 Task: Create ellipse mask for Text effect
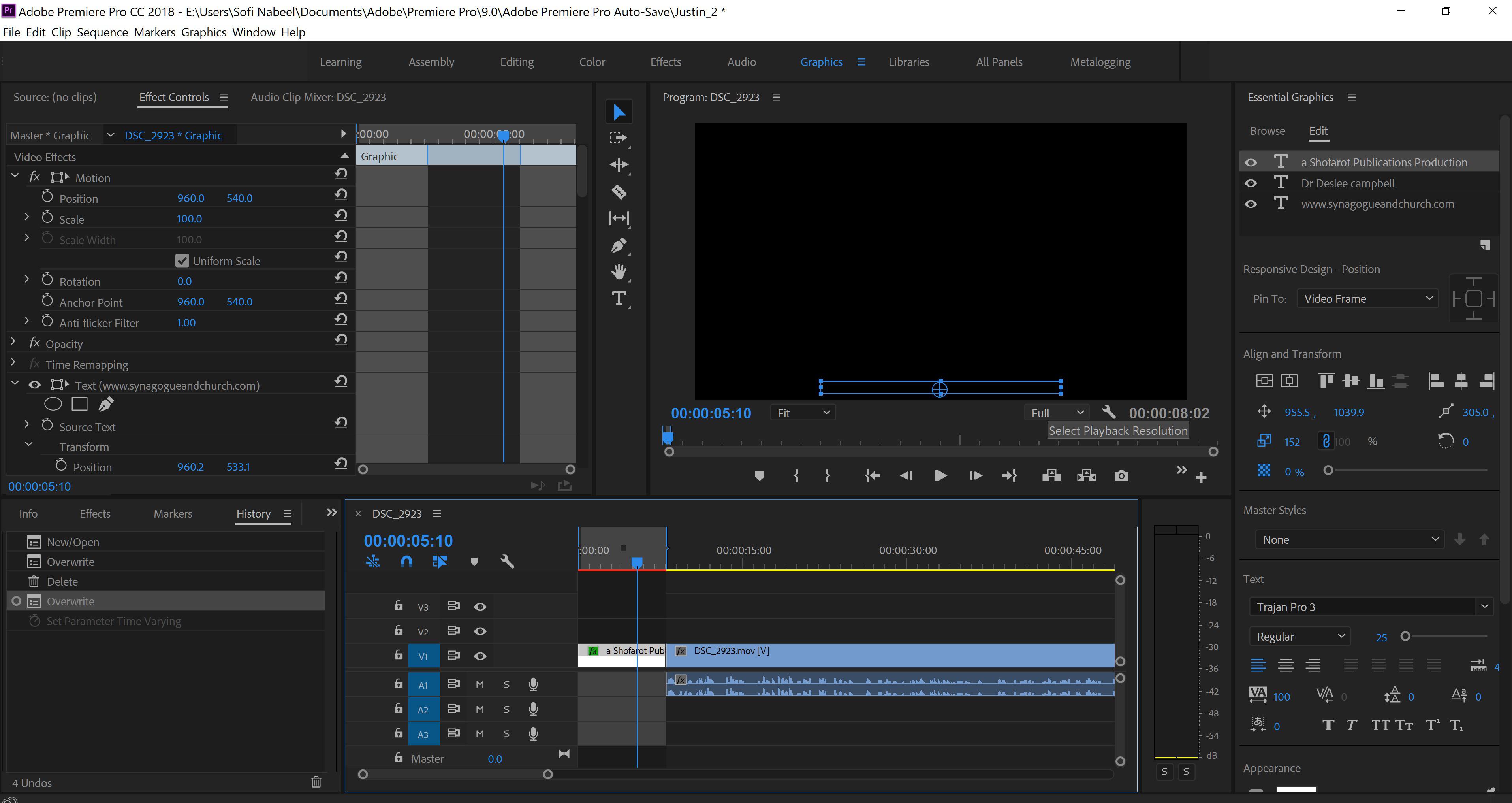pos(53,404)
